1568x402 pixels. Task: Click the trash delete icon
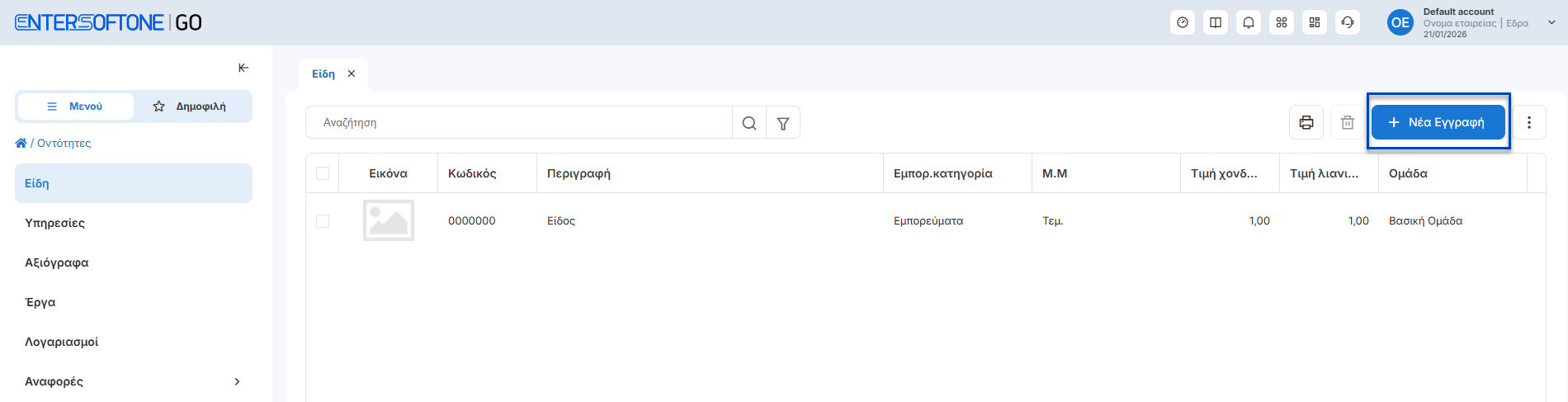[1348, 122]
